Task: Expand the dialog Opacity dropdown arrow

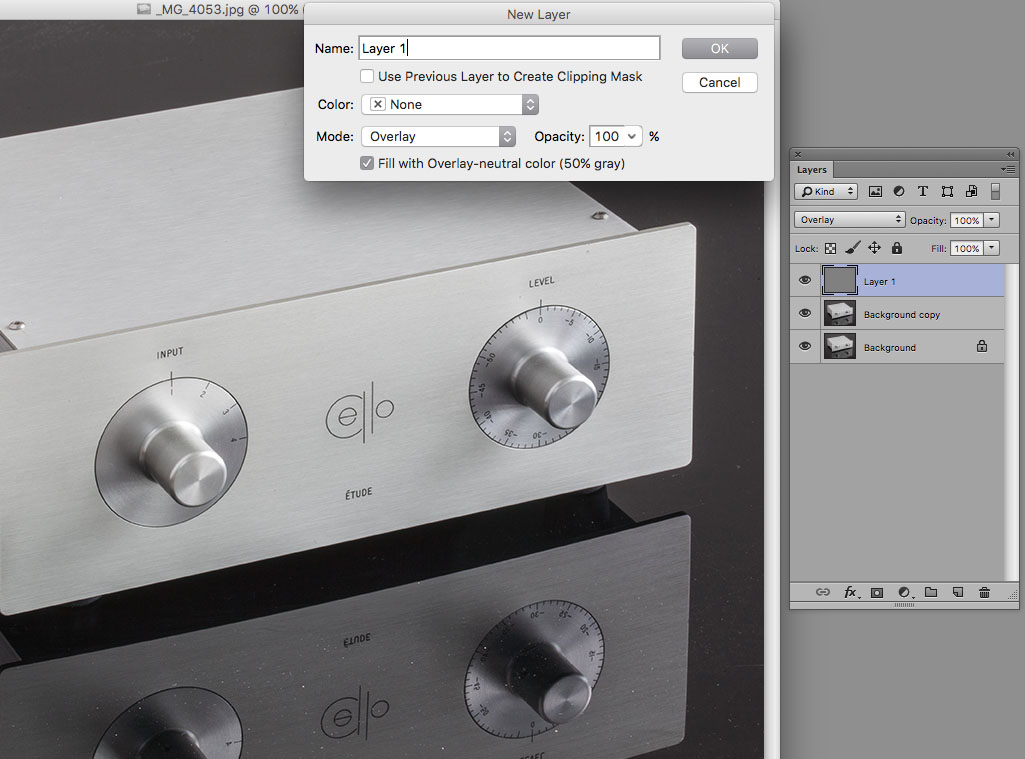Action: tap(632, 137)
